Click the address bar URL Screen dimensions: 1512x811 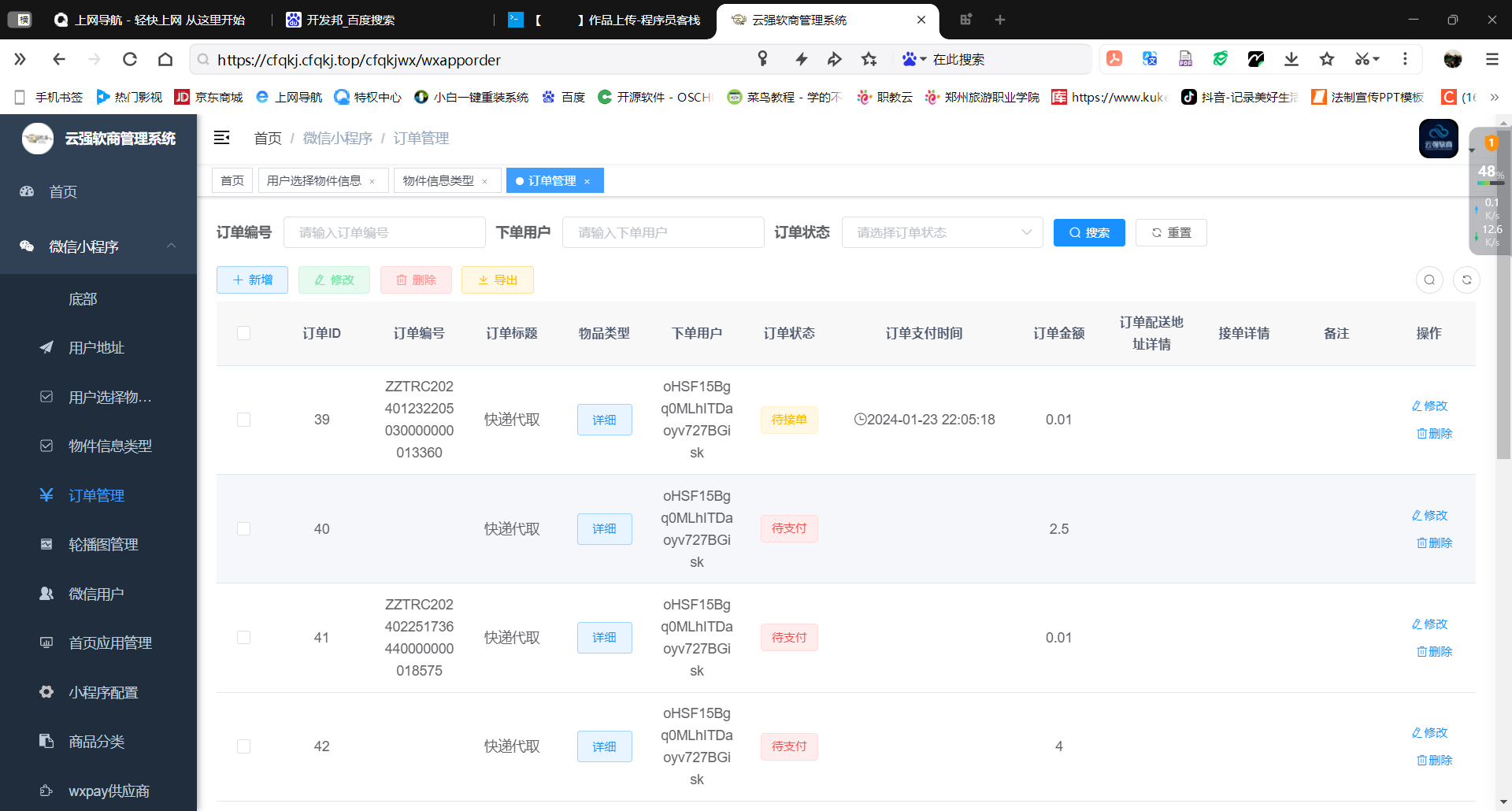(x=359, y=60)
